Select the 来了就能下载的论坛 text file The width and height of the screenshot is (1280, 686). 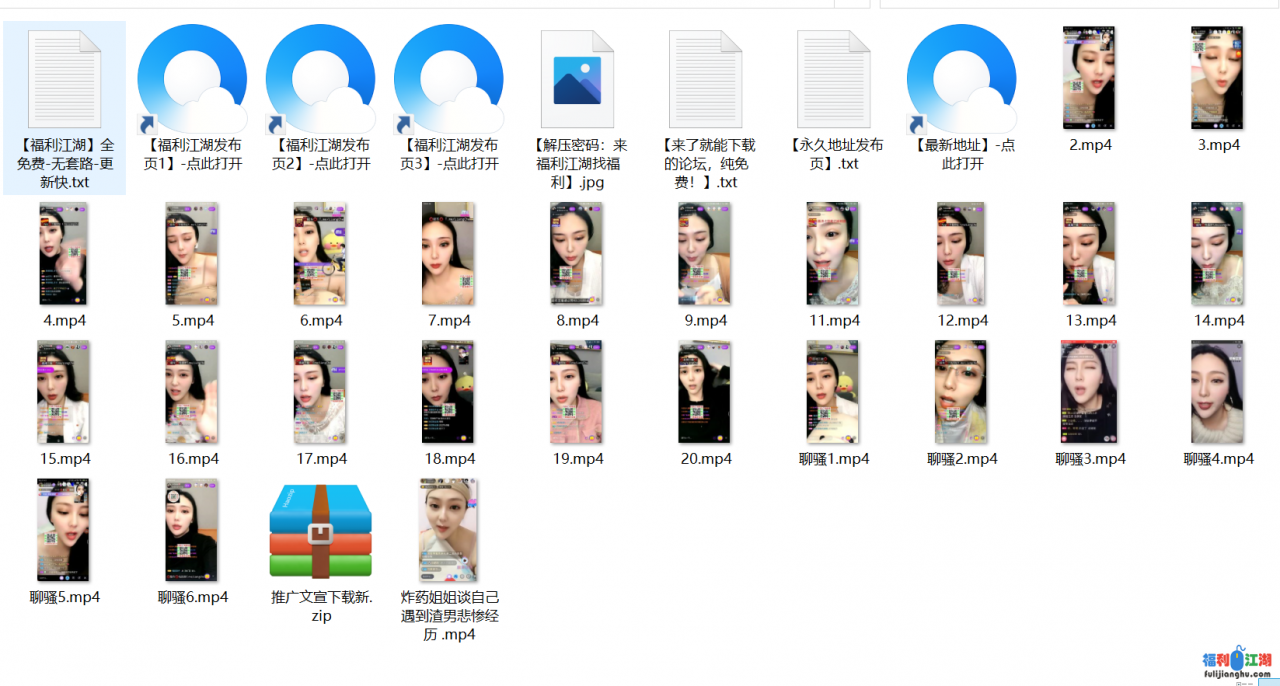point(705,80)
